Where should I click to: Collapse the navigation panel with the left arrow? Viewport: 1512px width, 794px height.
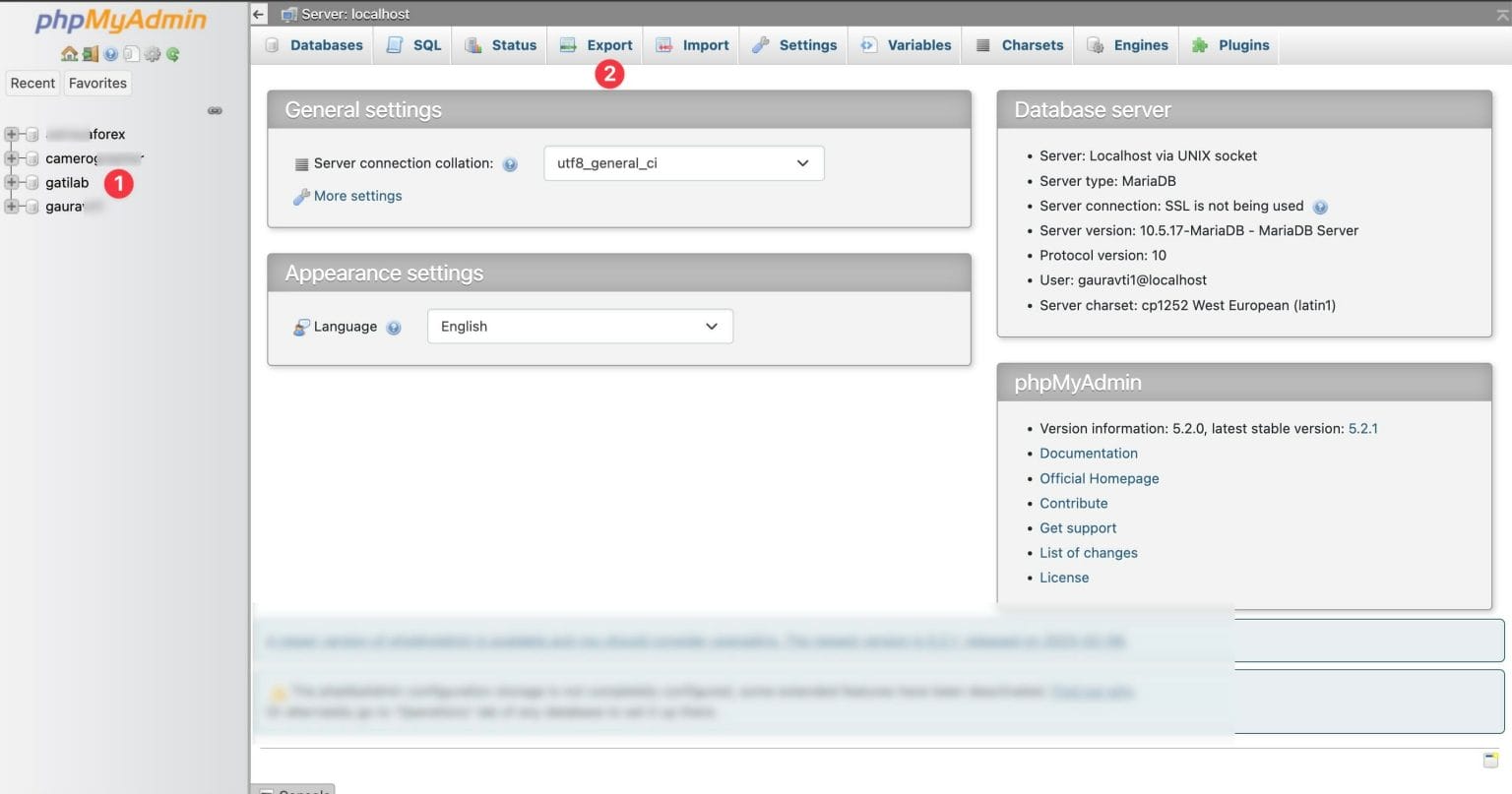click(x=258, y=14)
